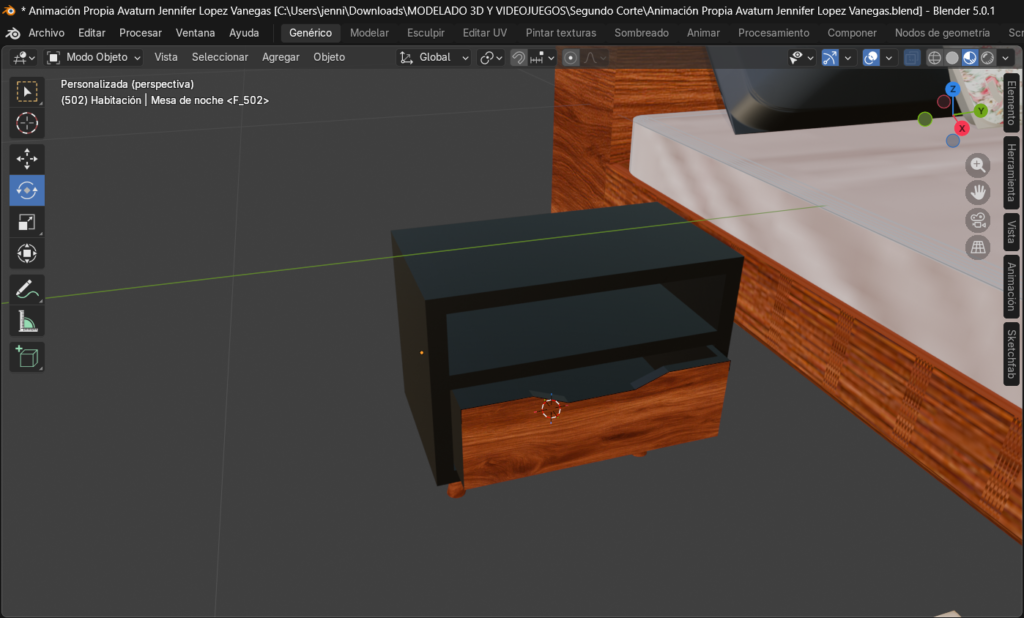Viewport: 1024px width, 618px height.
Task: Open the Vista viewport menu
Action: pos(166,57)
